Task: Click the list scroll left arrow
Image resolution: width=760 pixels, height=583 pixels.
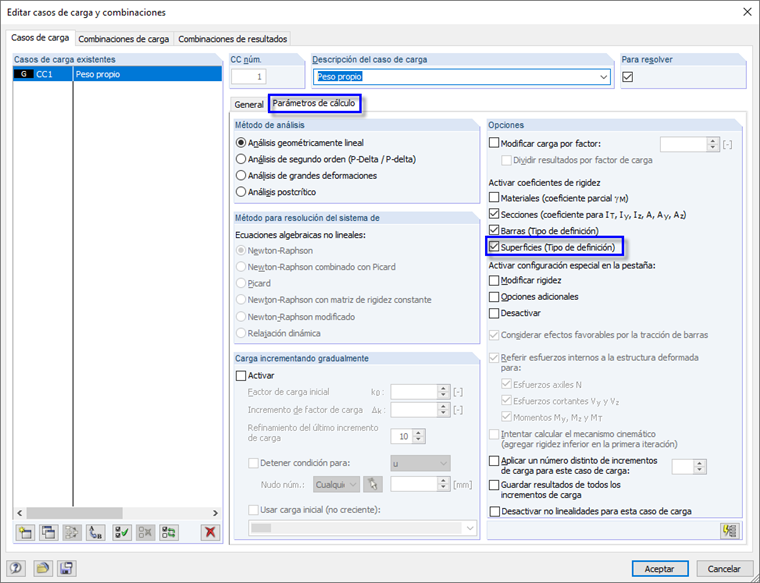Action: click(x=19, y=513)
